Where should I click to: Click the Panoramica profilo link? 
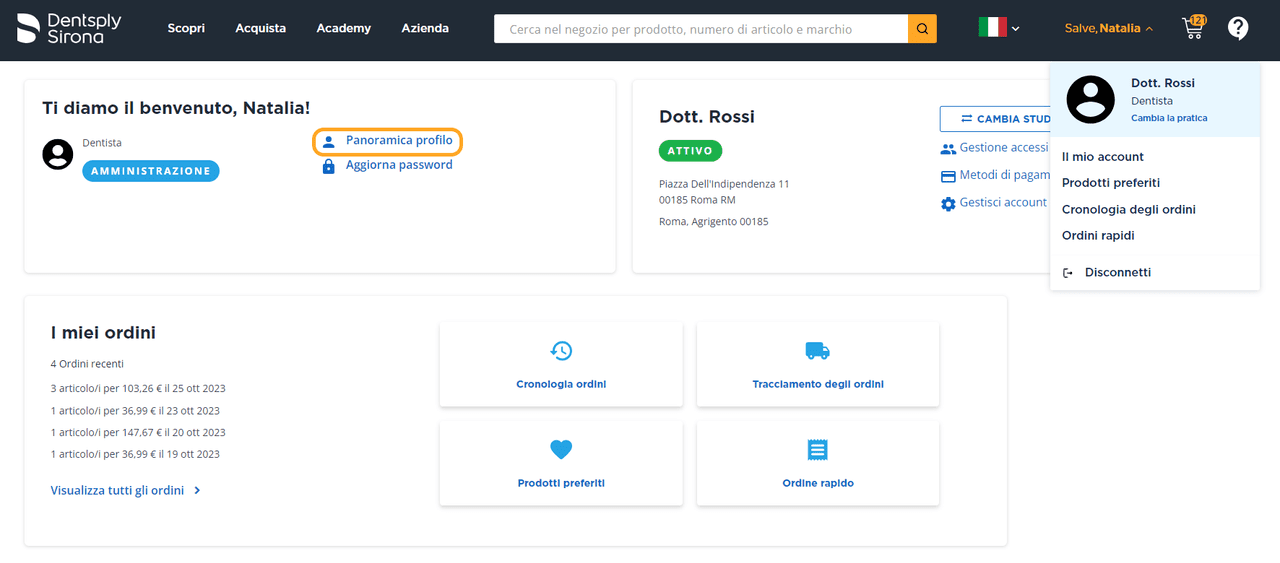point(398,141)
